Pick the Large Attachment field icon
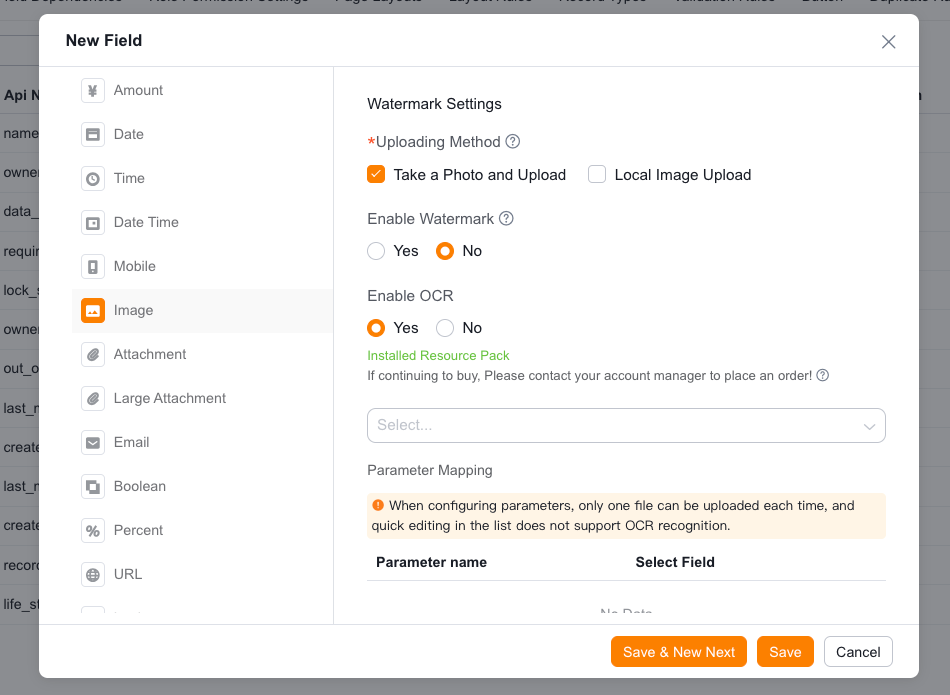 coord(93,399)
